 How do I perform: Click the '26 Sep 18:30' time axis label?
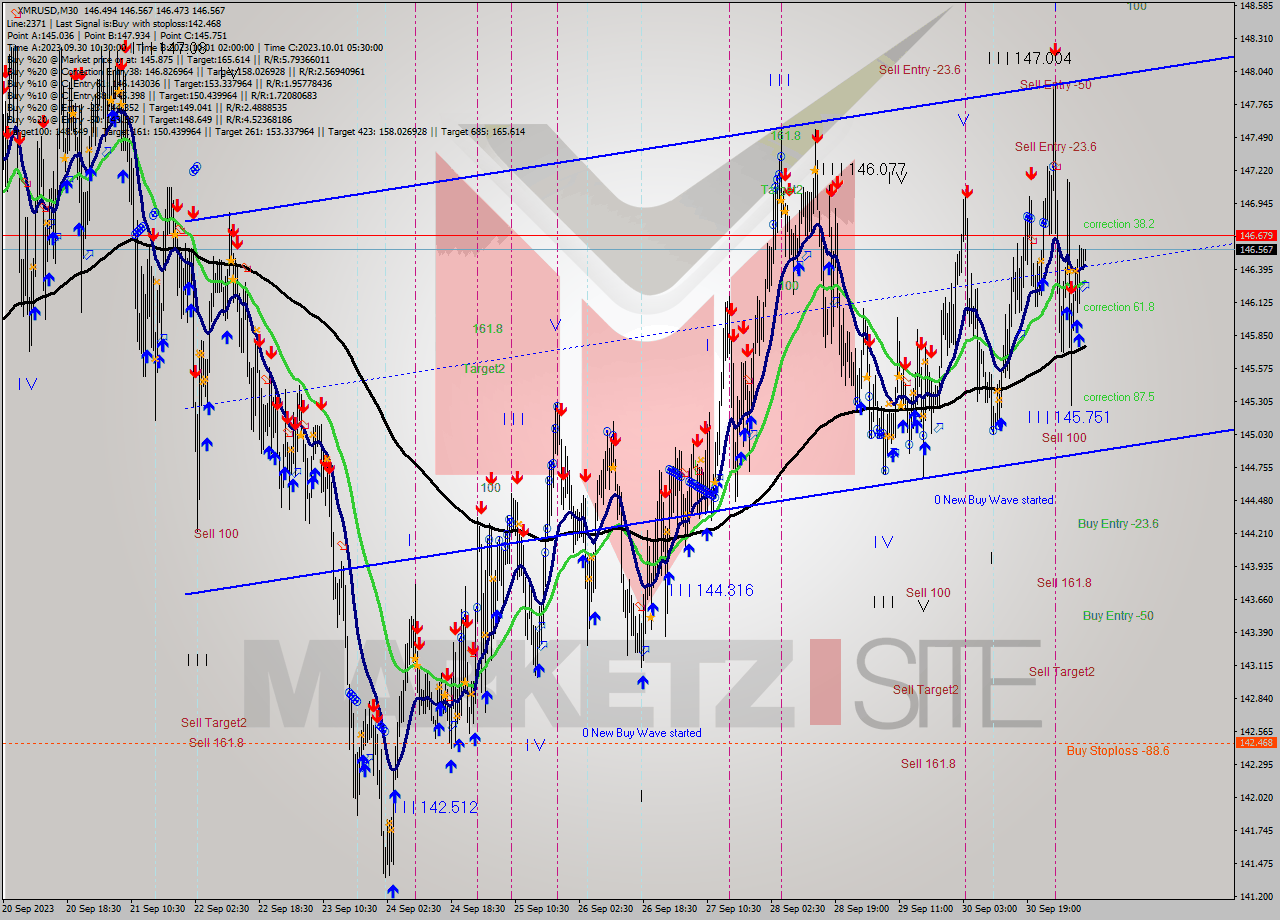click(x=670, y=909)
